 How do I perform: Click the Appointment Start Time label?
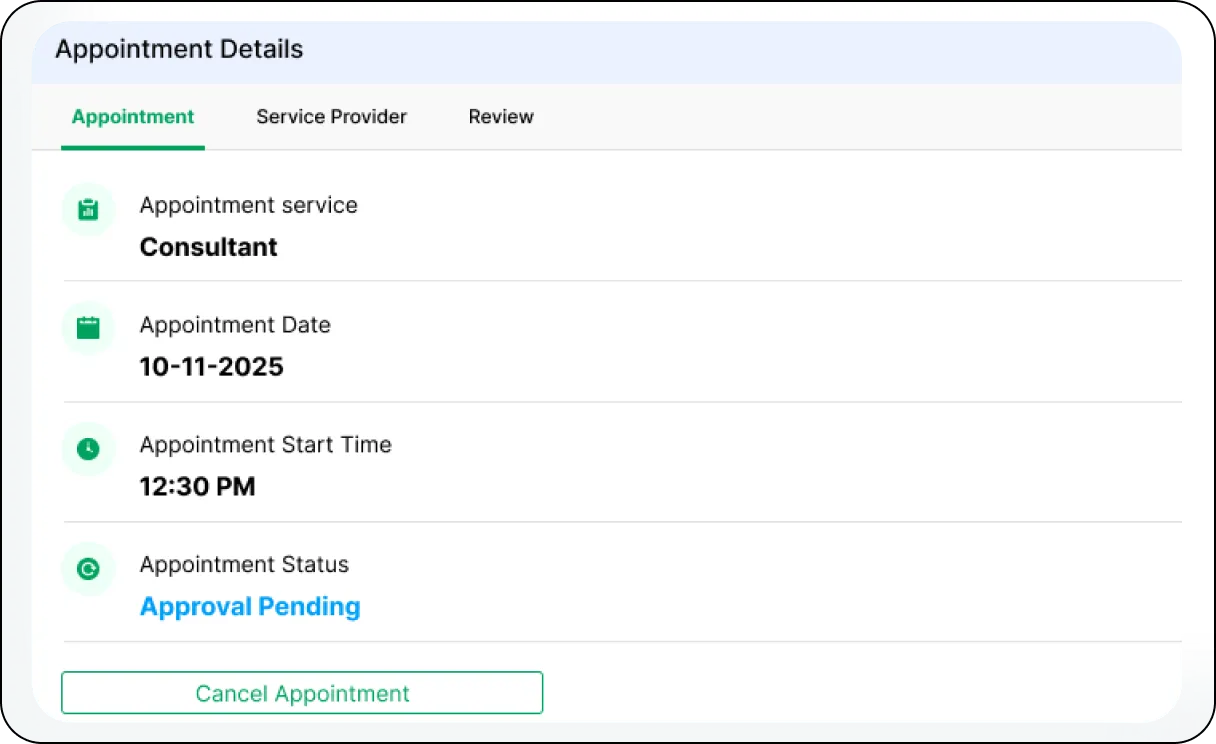265,445
